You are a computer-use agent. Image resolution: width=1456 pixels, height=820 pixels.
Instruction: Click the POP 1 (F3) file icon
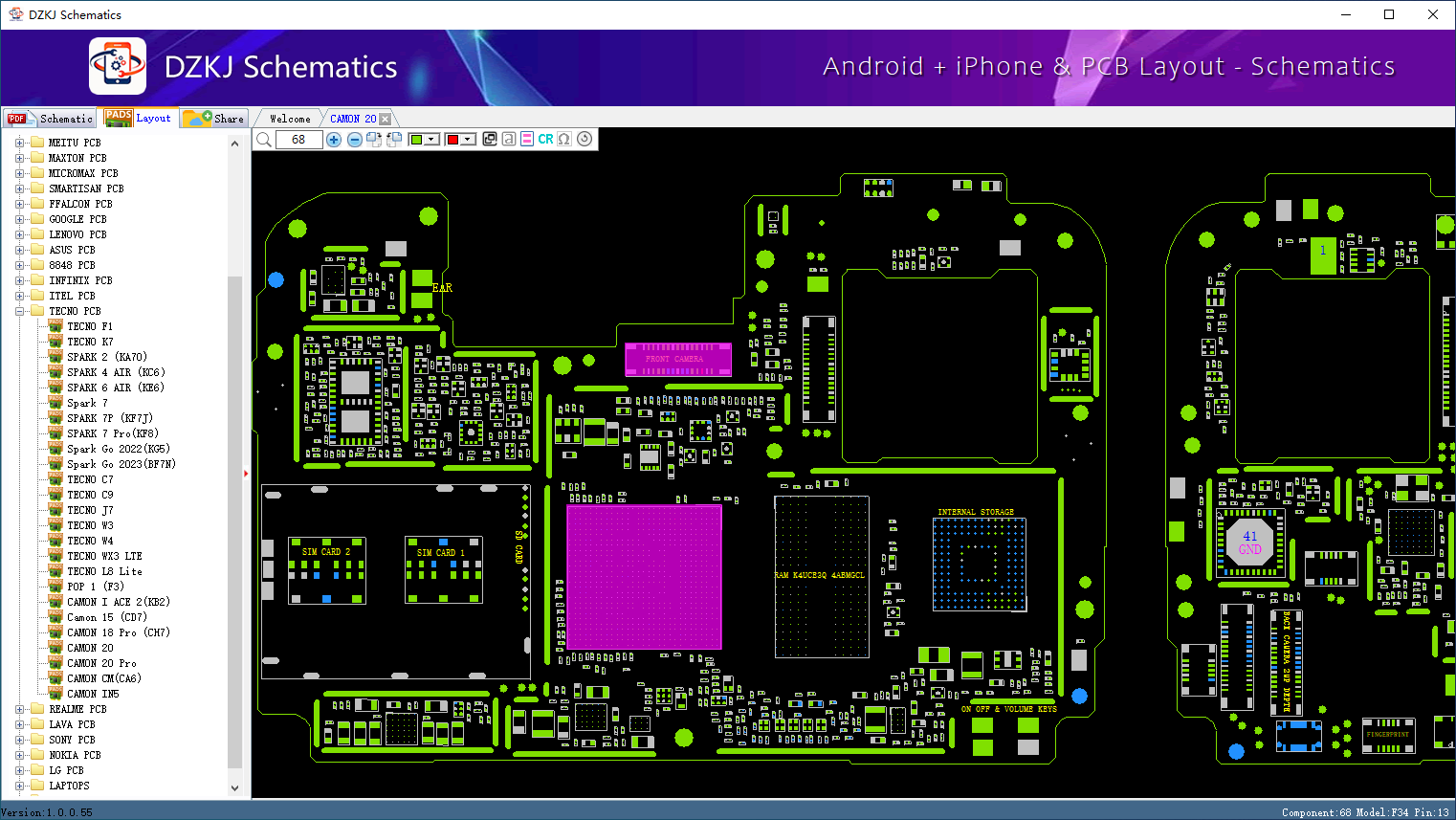click(x=55, y=587)
